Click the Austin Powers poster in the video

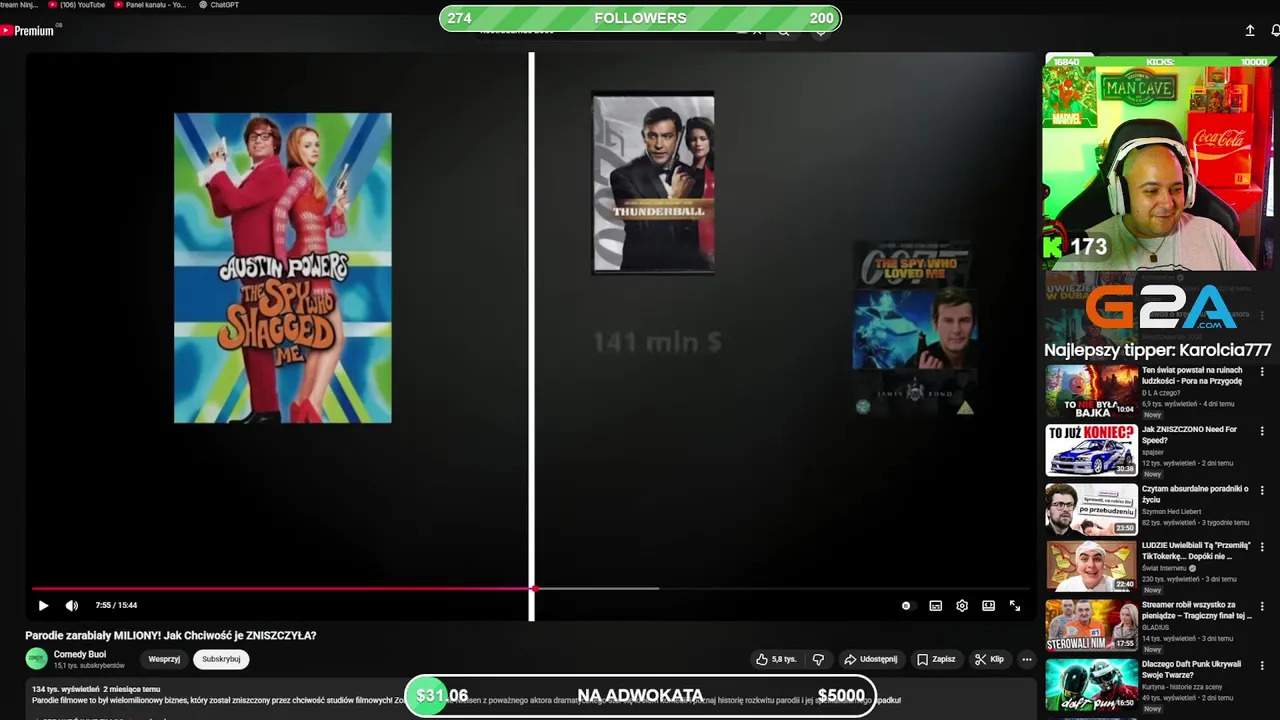(283, 268)
